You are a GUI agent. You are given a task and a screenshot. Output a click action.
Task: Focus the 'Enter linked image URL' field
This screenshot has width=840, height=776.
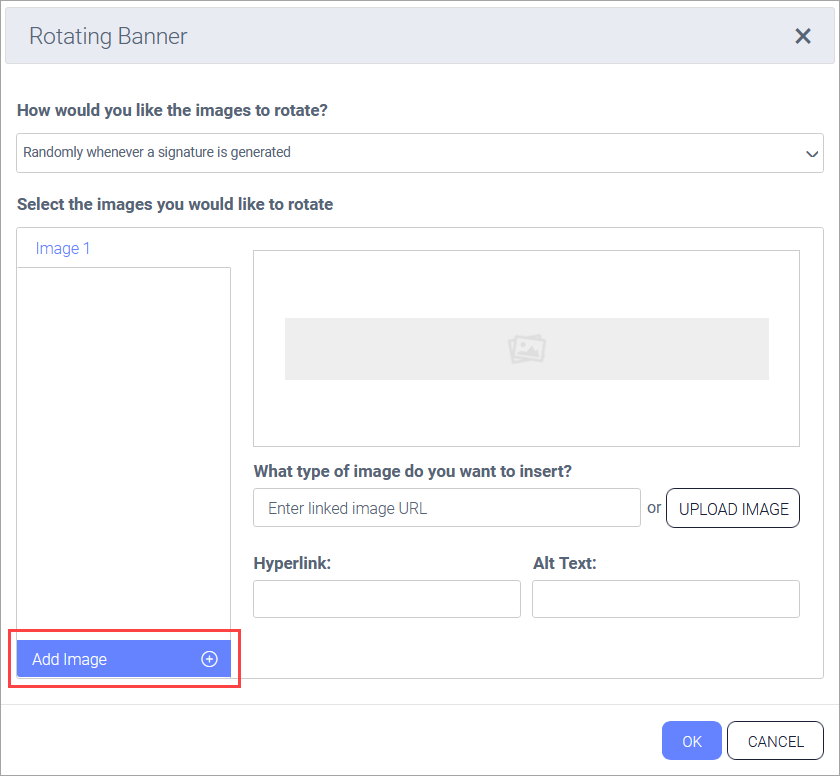pyautogui.click(x=446, y=508)
